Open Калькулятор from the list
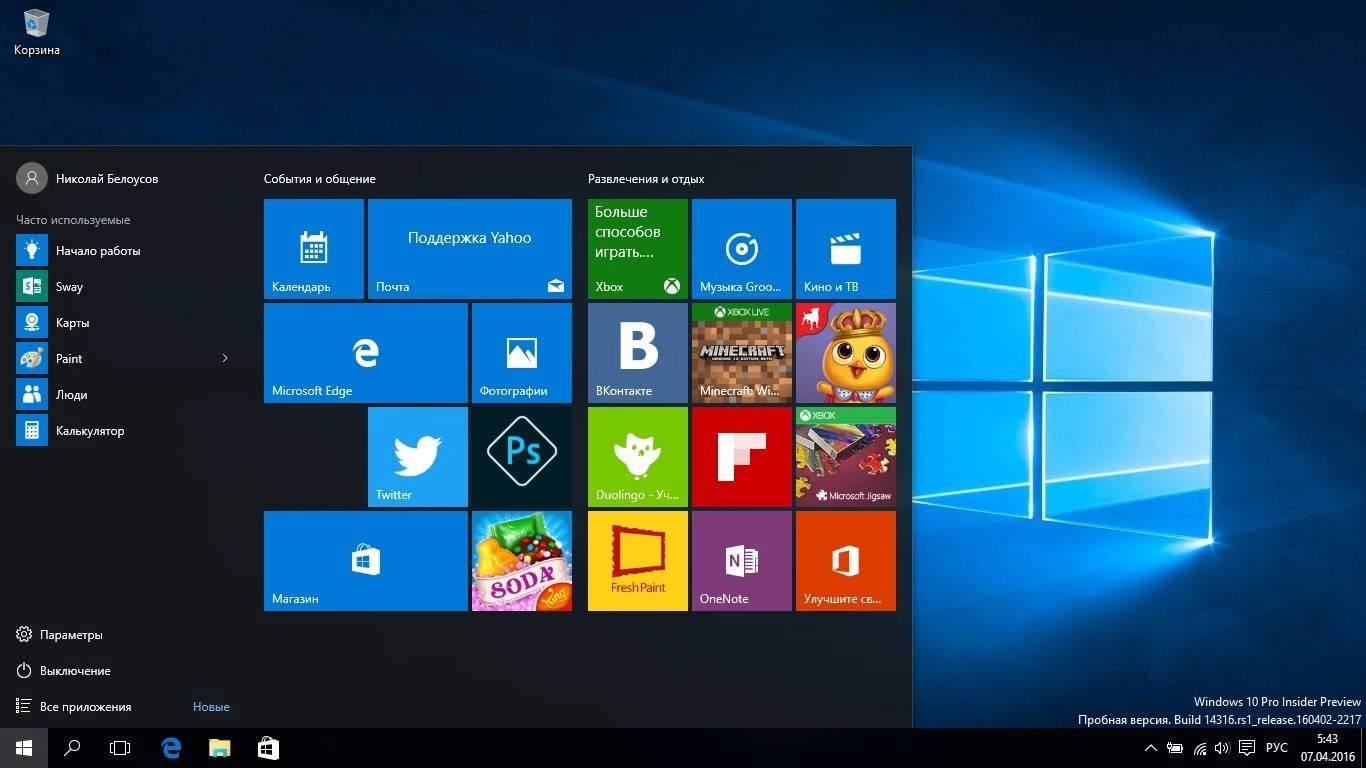 [x=124, y=431]
